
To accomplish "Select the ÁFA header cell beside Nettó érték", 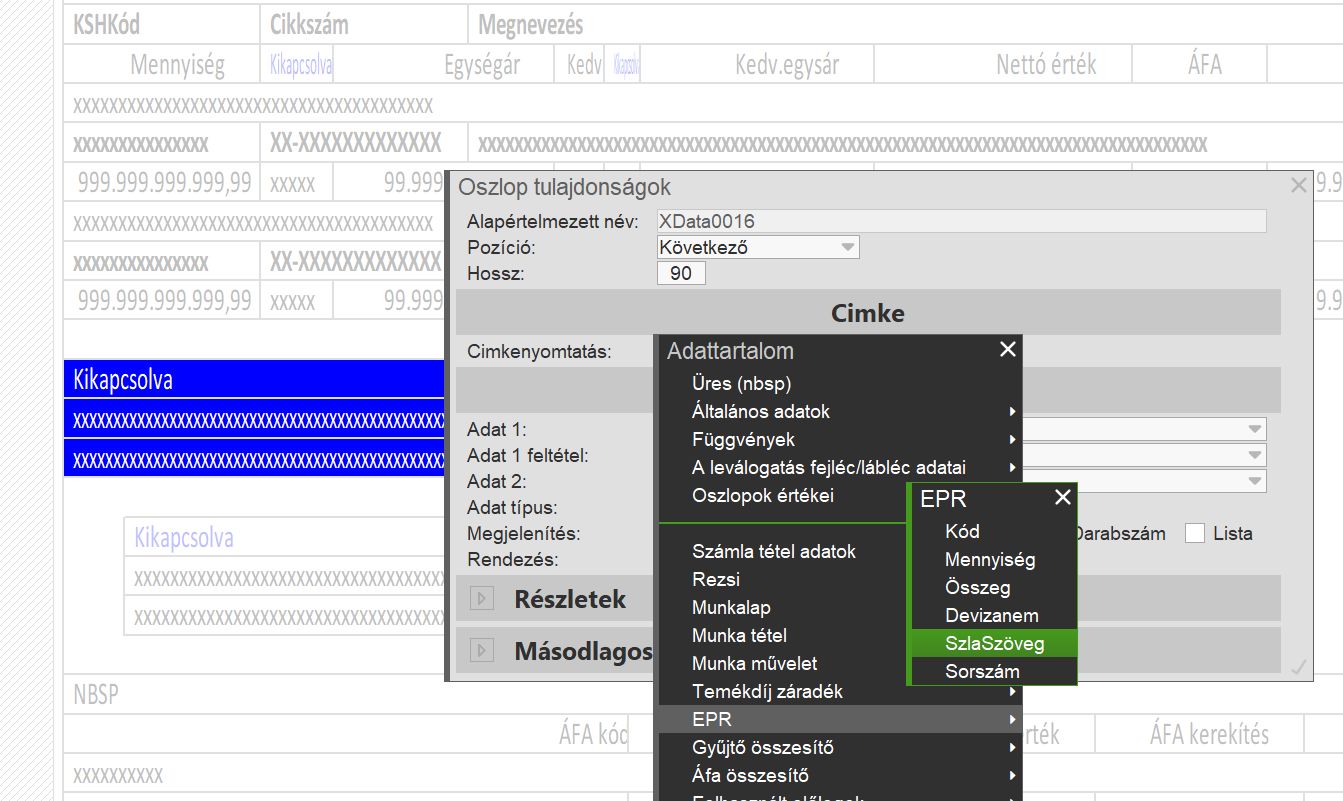I will click(x=1199, y=65).
